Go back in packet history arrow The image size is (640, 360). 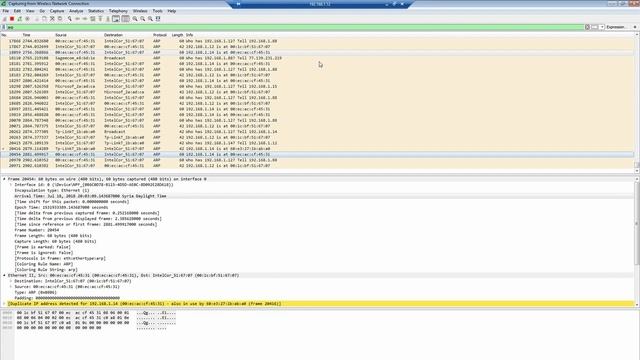(77, 19)
